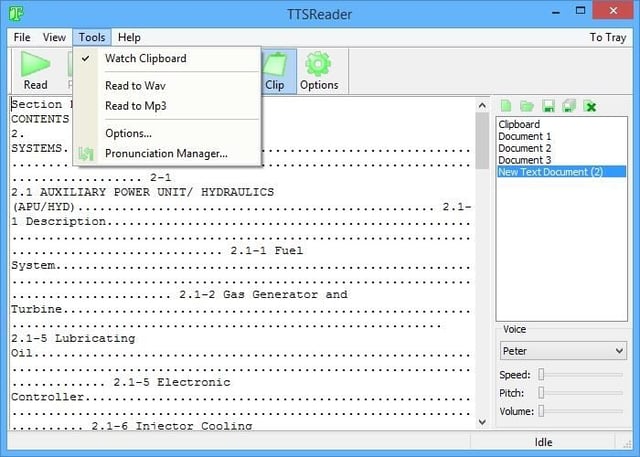Select Options... in the Tools menu
The width and height of the screenshot is (640, 457).
tap(128, 133)
